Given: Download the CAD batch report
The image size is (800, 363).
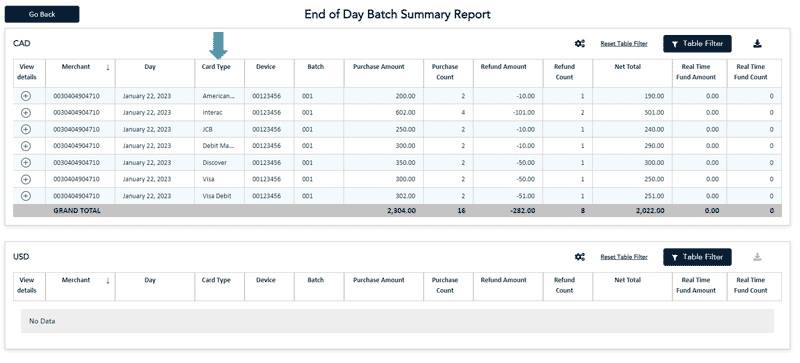Looking at the screenshot, I should (757, 44).
